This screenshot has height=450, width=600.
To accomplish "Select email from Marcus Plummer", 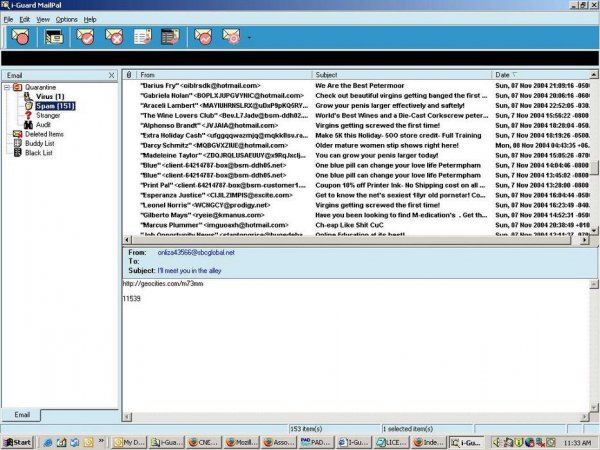I will point(357,225).
